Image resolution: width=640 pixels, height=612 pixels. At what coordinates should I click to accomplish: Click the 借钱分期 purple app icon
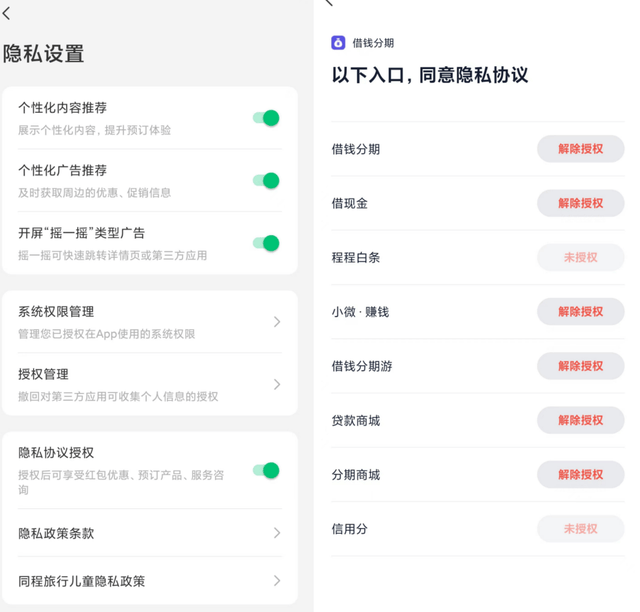tap(338, 43)
